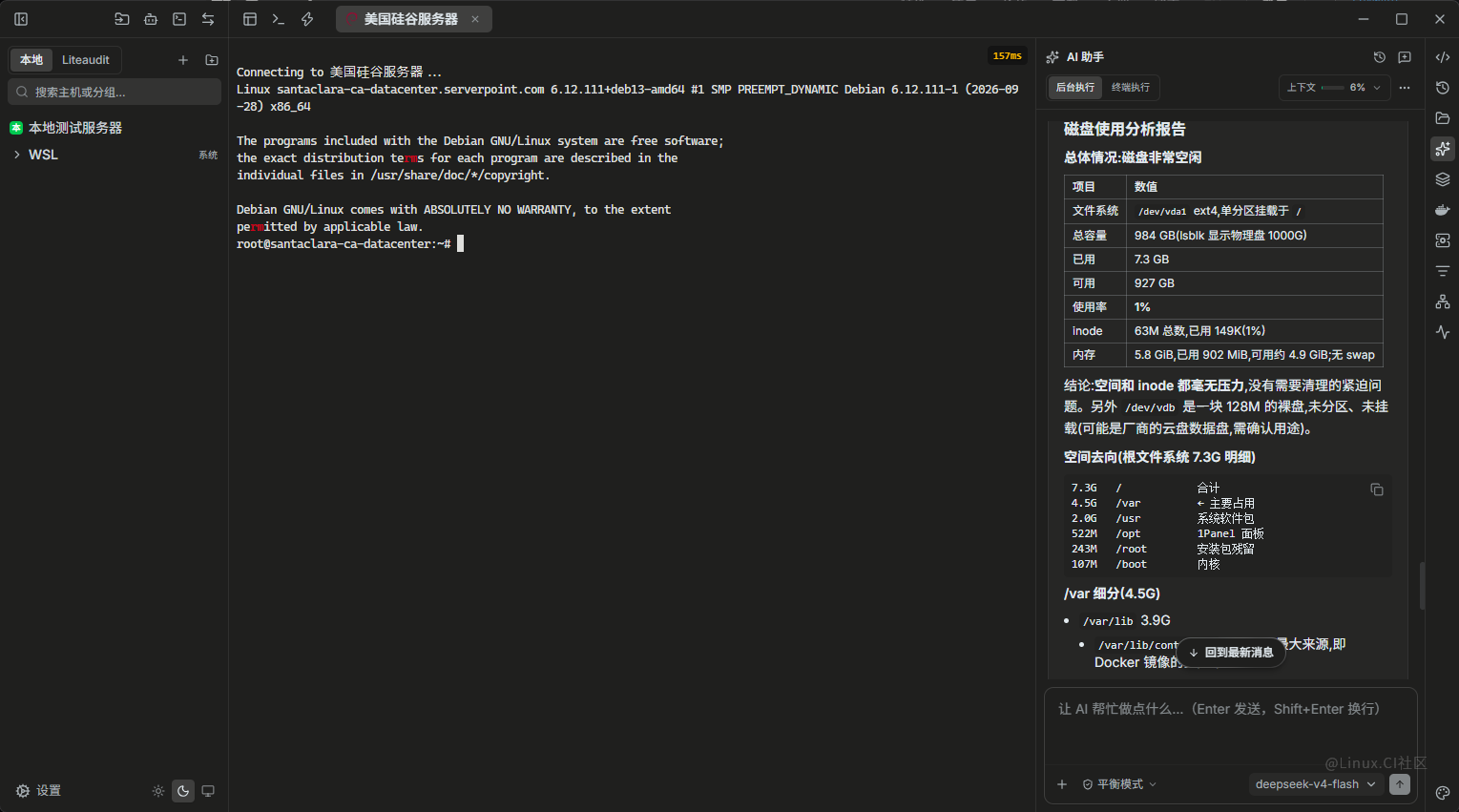The height and width of the screenshot is (812, 1459).
Task: Open the filter lines icon in right rail
Action: pyautogui.click(x=1443, y=271)
